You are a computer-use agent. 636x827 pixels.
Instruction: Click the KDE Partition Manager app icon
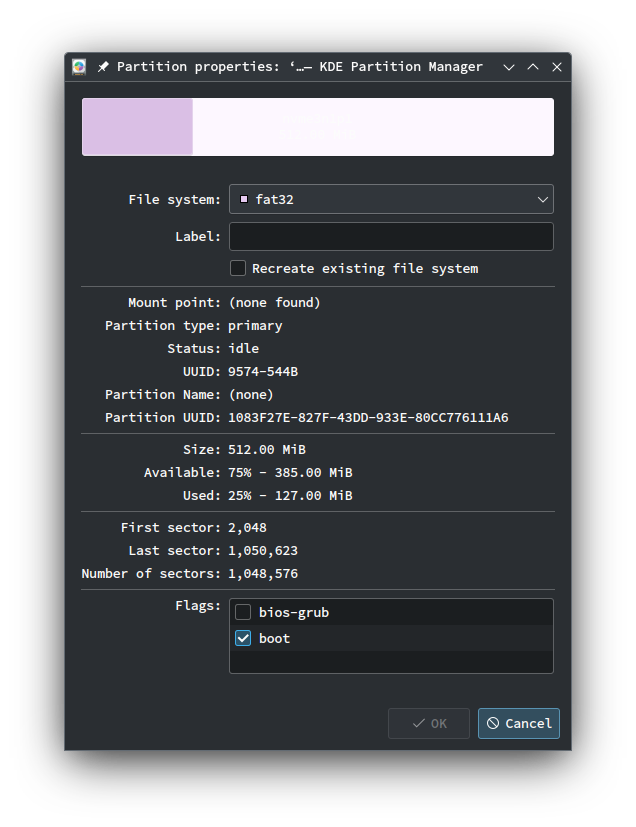[x=79, y=67]
